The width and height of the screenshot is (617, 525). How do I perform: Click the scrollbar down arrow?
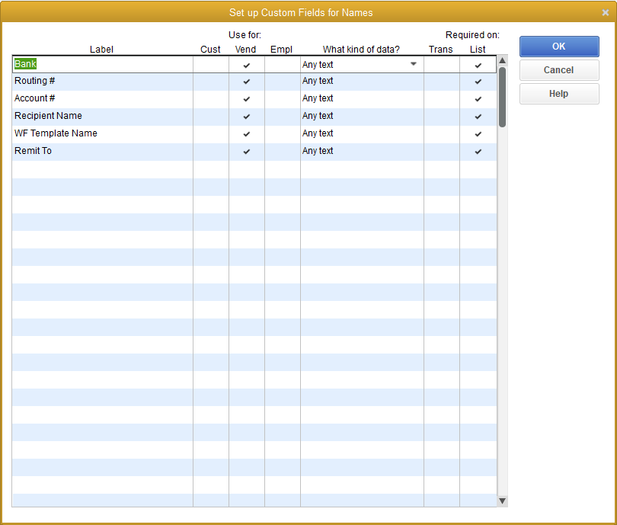tap(502, 501)
